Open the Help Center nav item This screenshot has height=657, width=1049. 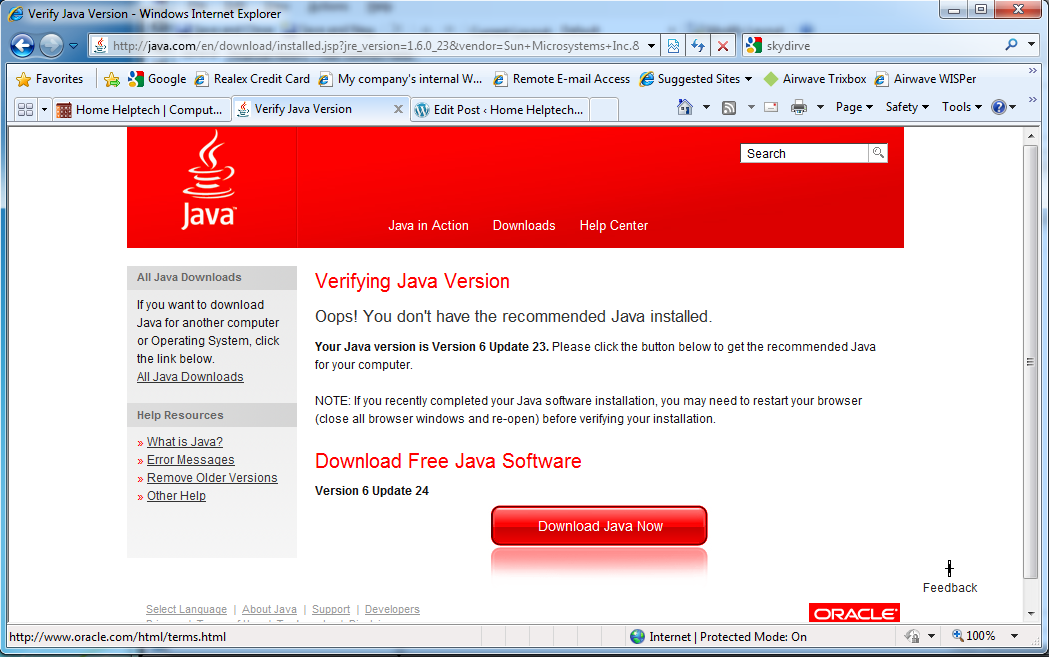coord(613,225)
